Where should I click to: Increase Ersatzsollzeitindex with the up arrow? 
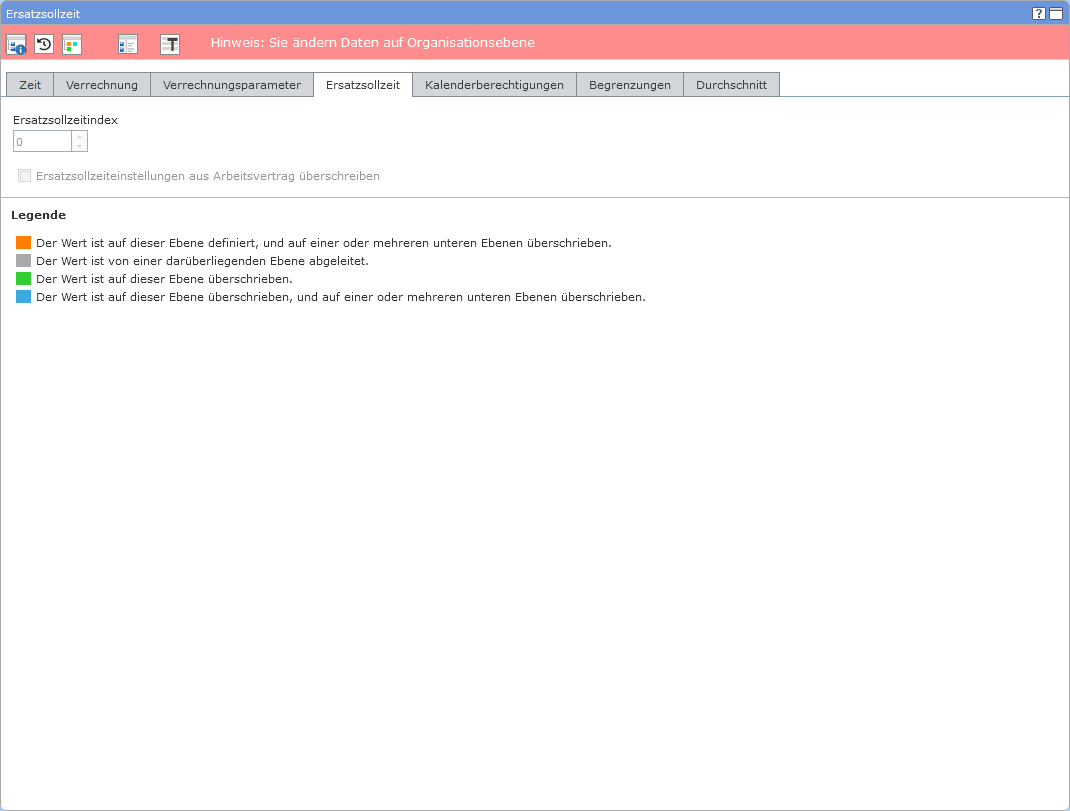tap(80, 136)
